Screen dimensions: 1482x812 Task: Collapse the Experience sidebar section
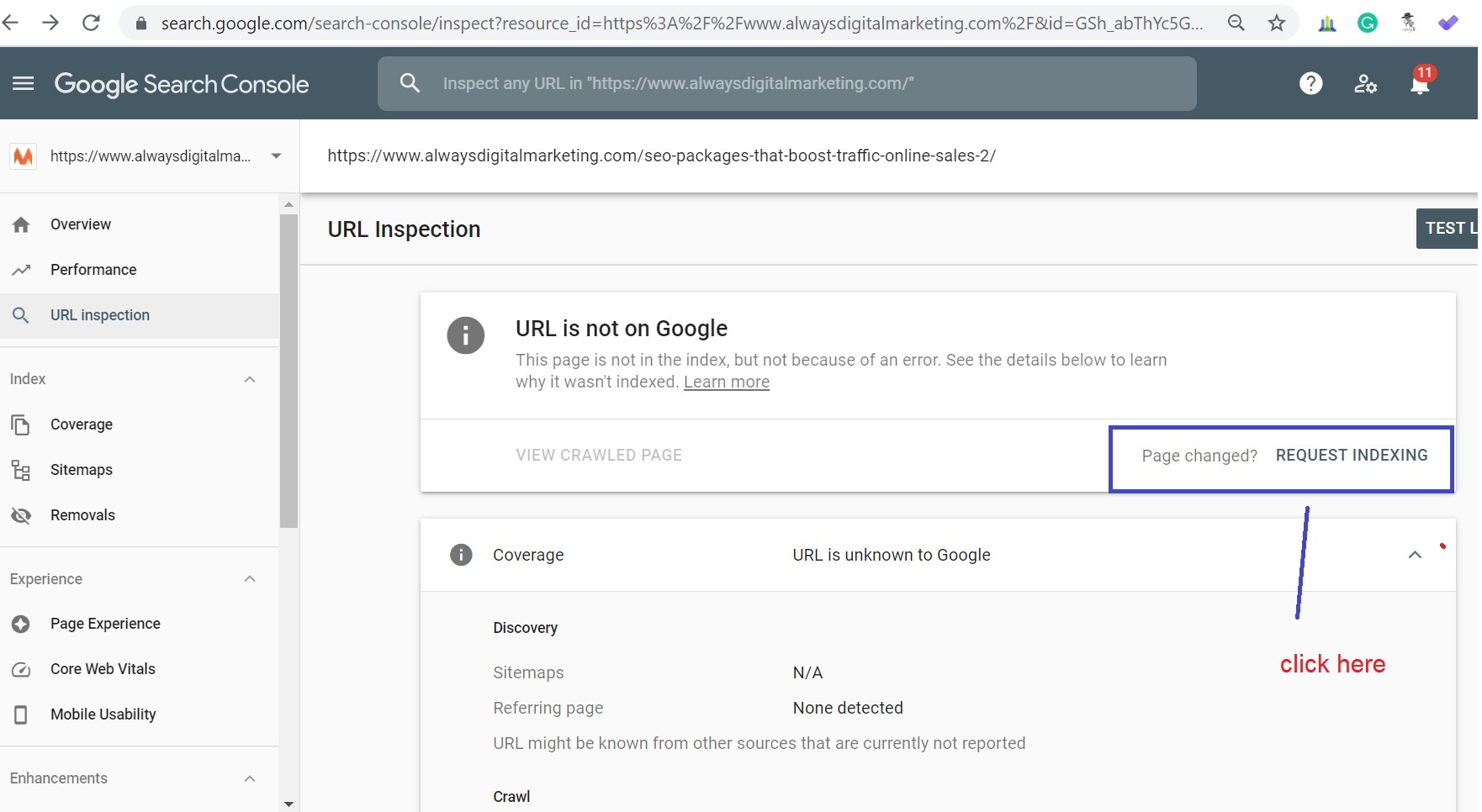coord(250,579)
